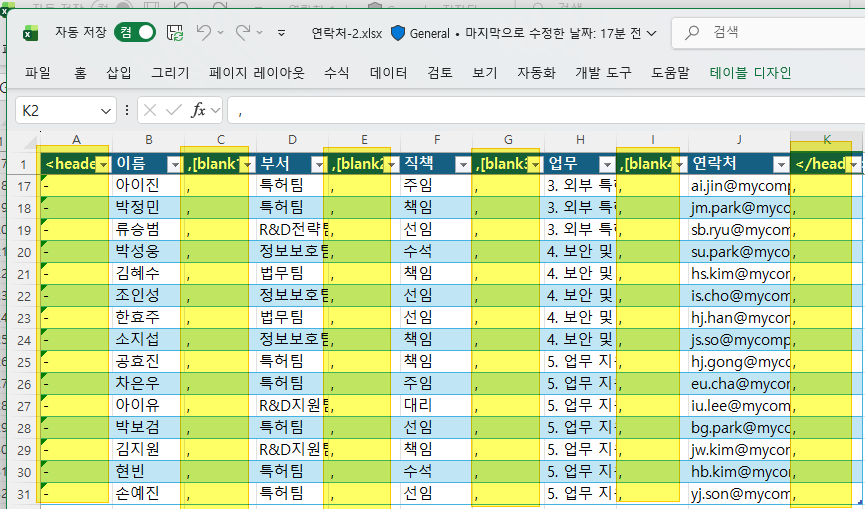Open the 파일 menu tab
Viewport: 865px width, 509px height.
click(x=38, y=73)
